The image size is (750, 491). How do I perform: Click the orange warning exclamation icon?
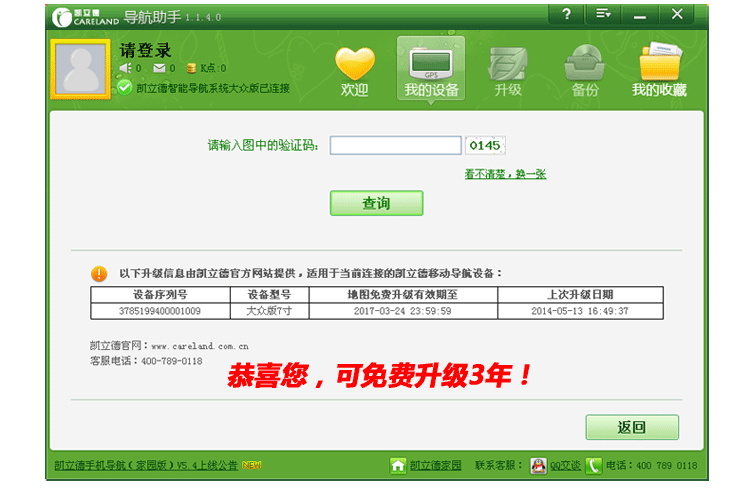[x=99, y=273]
